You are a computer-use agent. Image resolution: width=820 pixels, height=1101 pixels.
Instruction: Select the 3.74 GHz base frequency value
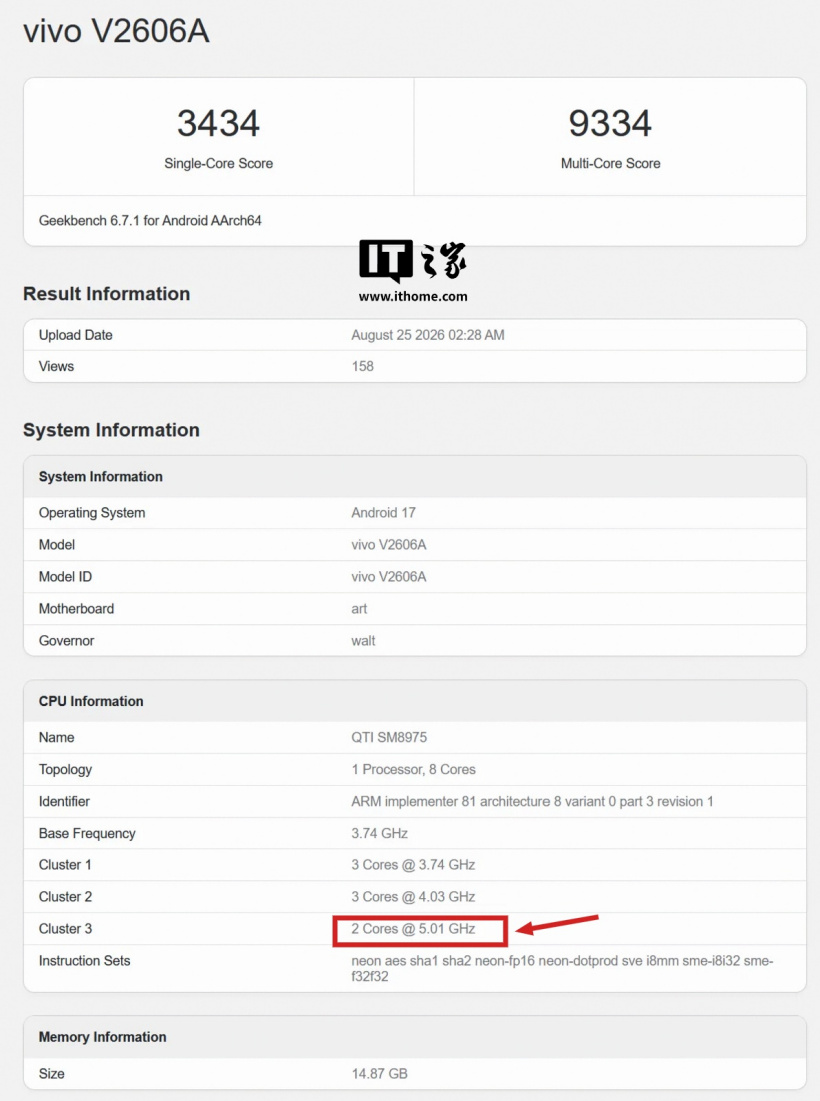coord(379,833)
